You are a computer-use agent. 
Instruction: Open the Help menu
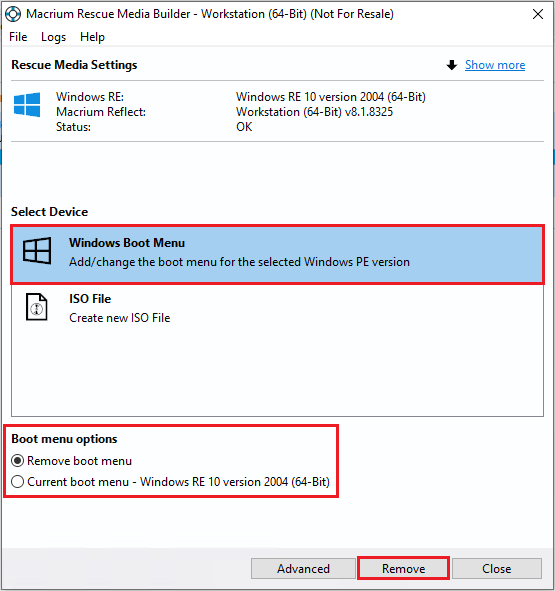92,37
